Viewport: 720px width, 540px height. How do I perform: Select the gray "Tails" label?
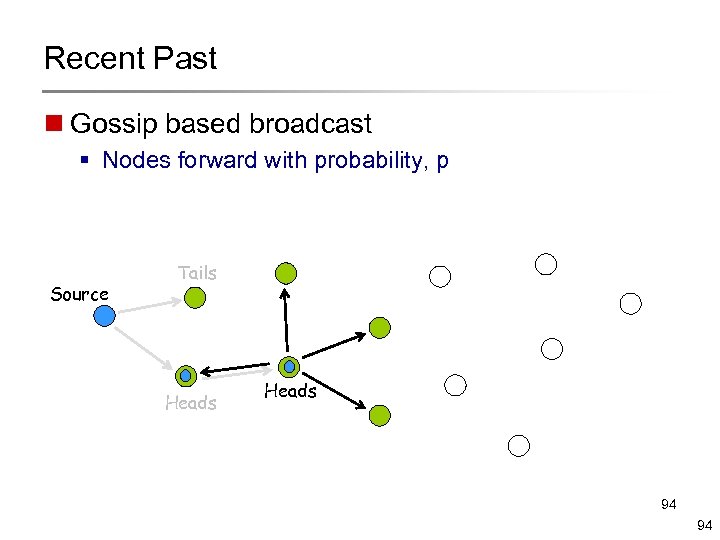click(x=197, y=272)
